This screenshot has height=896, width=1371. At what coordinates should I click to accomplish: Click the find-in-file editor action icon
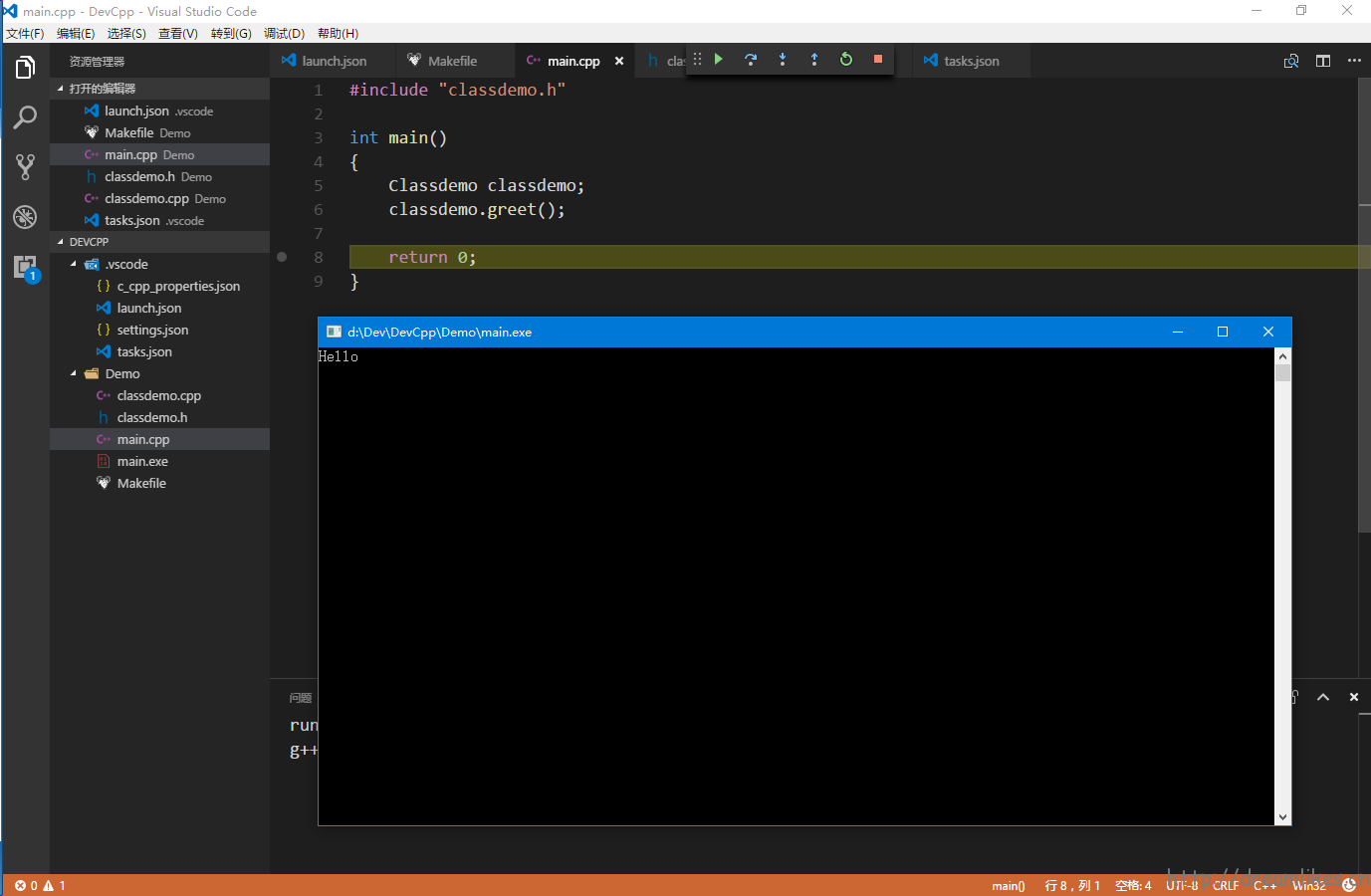coord(1291,61)
